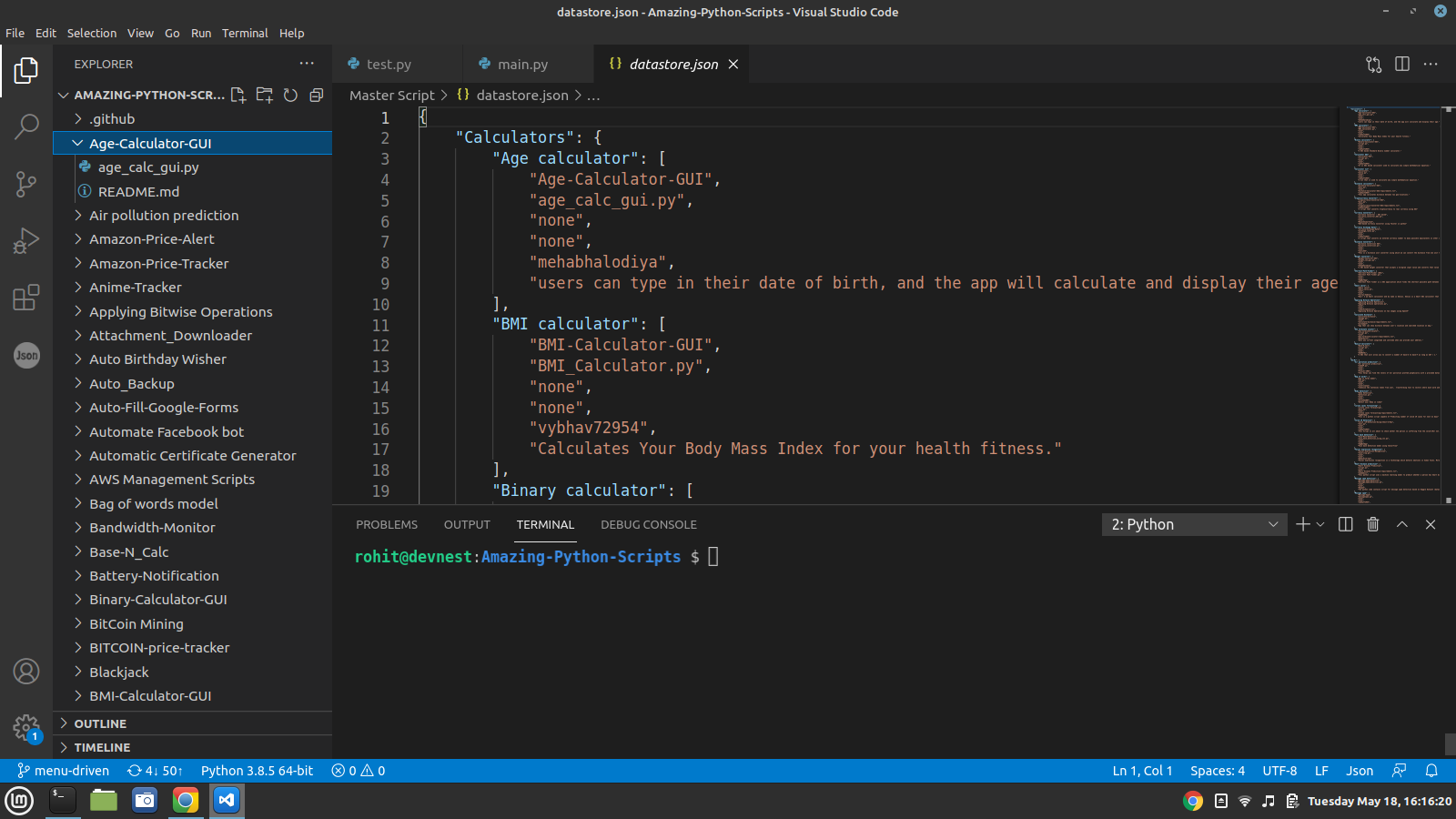Screen dimensions: 1456x819
Task: Open the launch profile dropdown next to plus
Action: point(1320,524)
